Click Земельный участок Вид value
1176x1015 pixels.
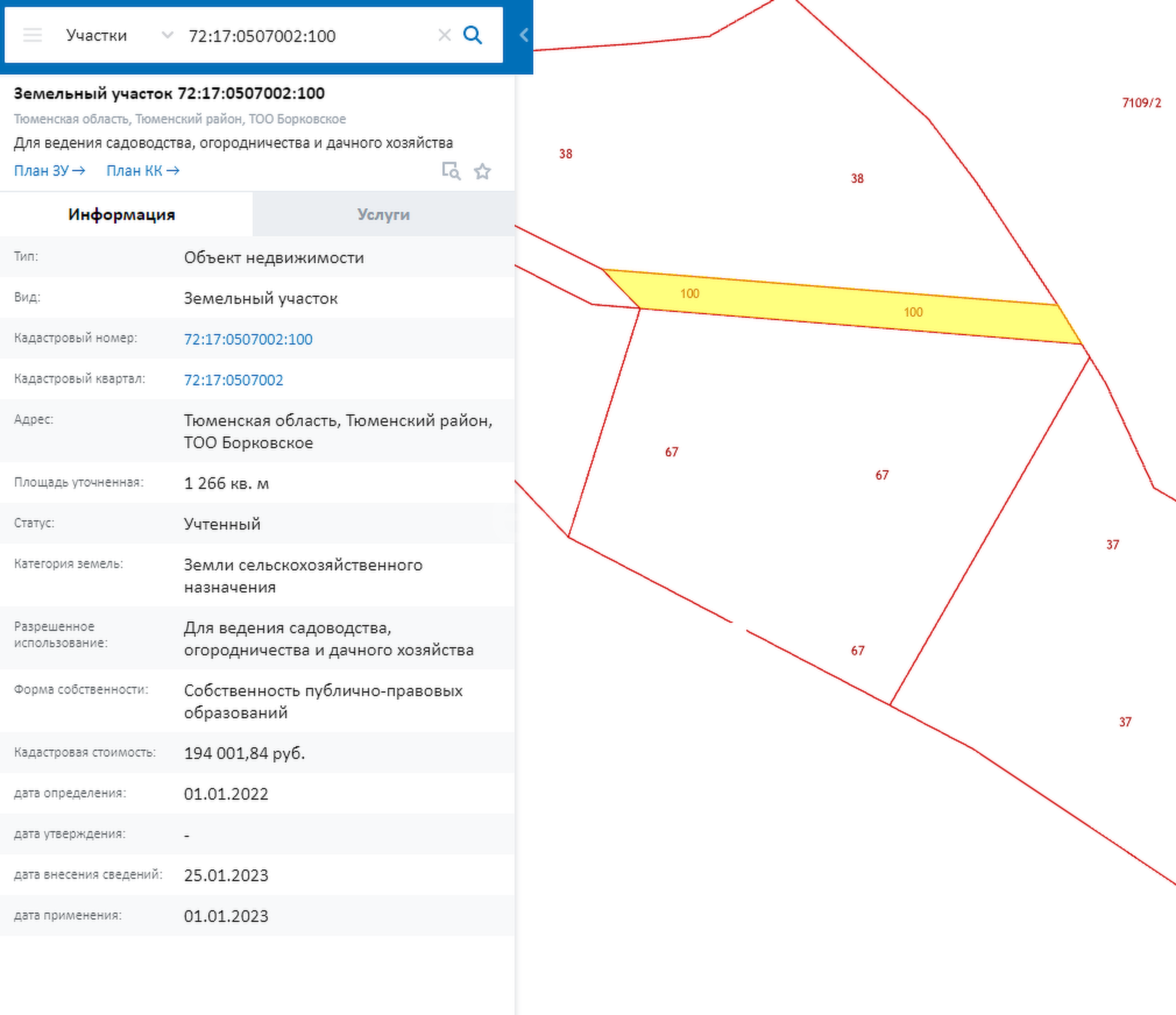click(x=260, y=299)
